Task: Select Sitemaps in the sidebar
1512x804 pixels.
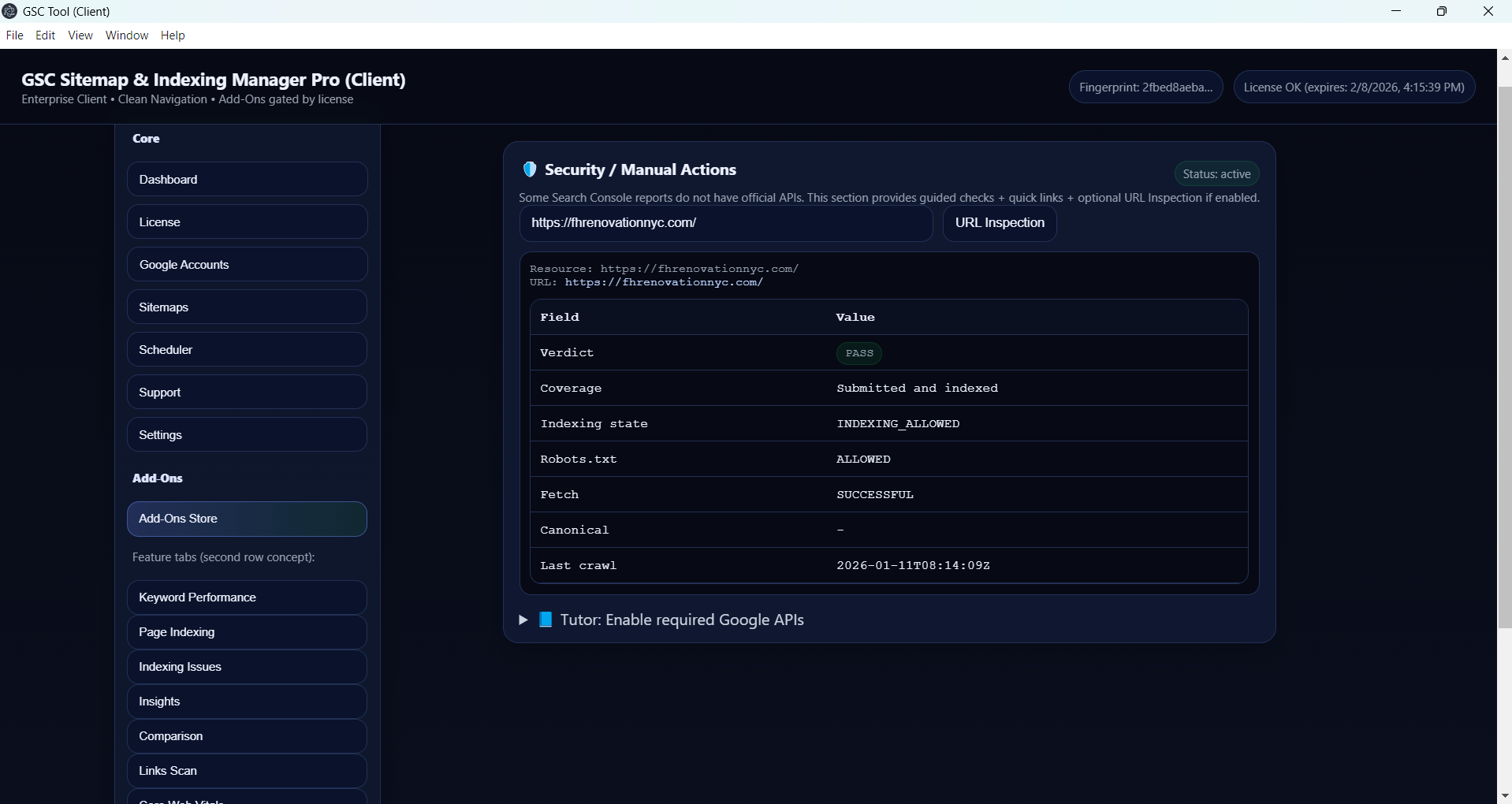Action: coord(247,307)
